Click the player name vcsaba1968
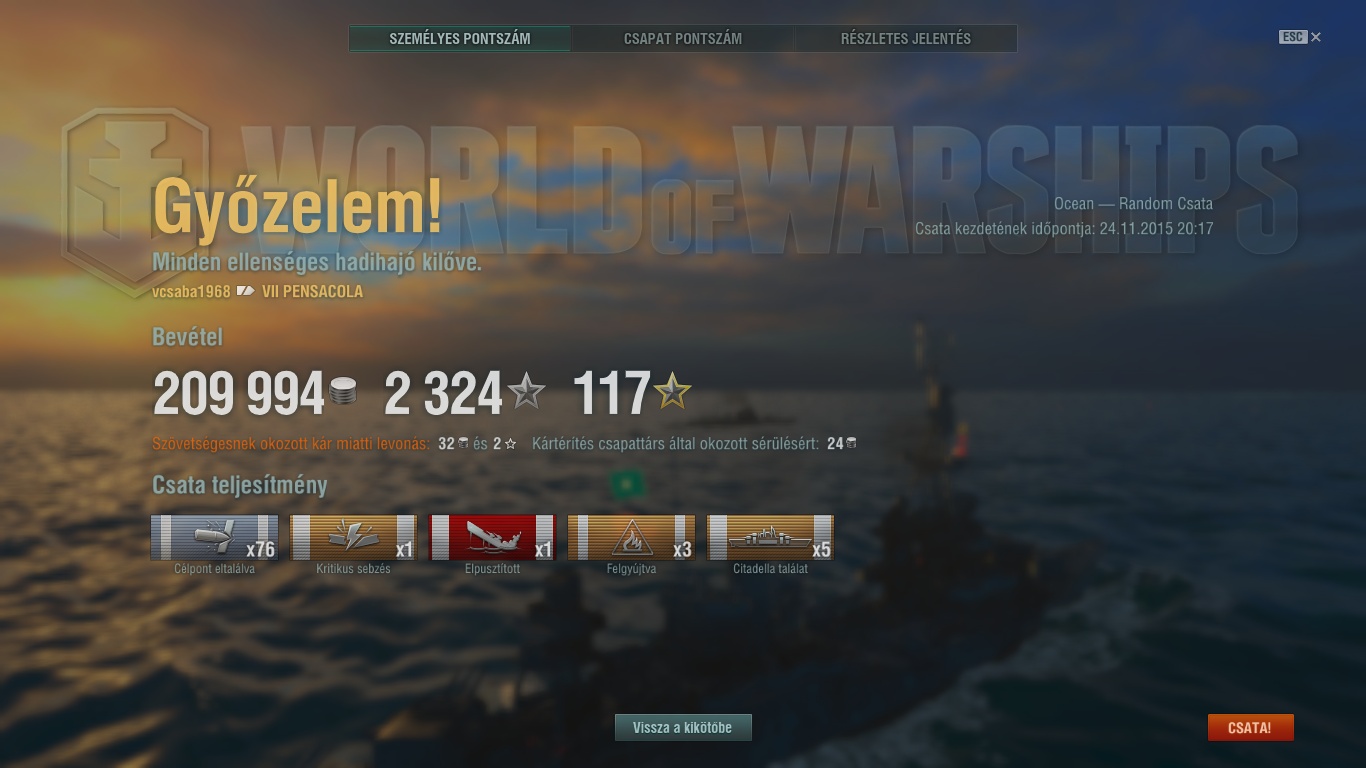This screenshot has width=1366, height=768. point(191,292)
